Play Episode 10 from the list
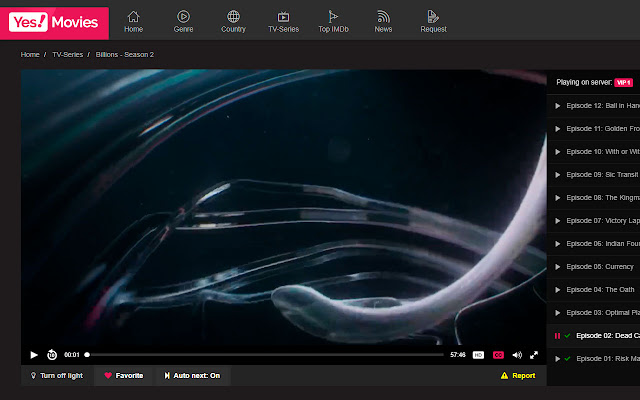 coord(593,152)
